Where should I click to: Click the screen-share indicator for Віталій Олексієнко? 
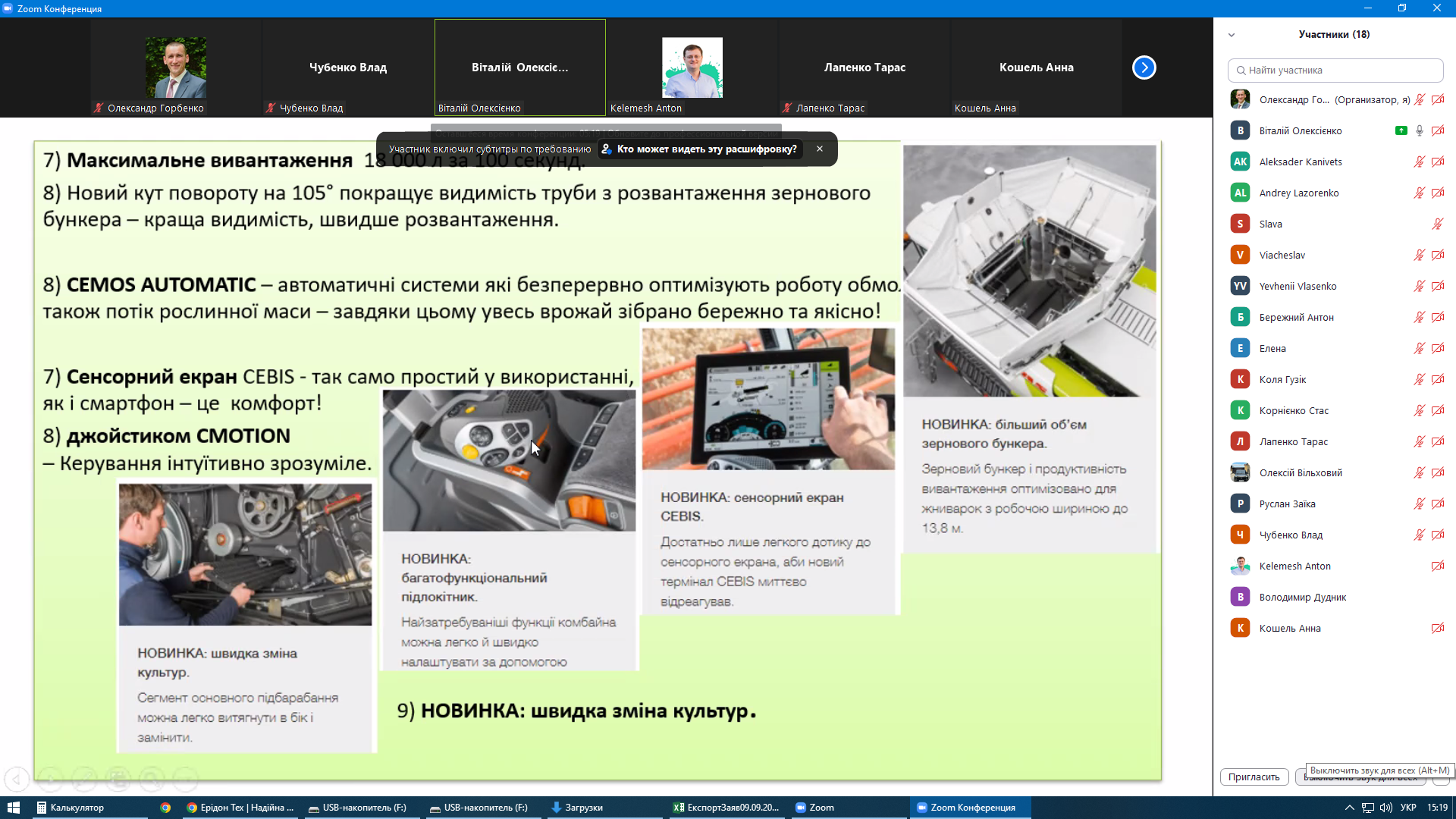tap(1401, 130)
